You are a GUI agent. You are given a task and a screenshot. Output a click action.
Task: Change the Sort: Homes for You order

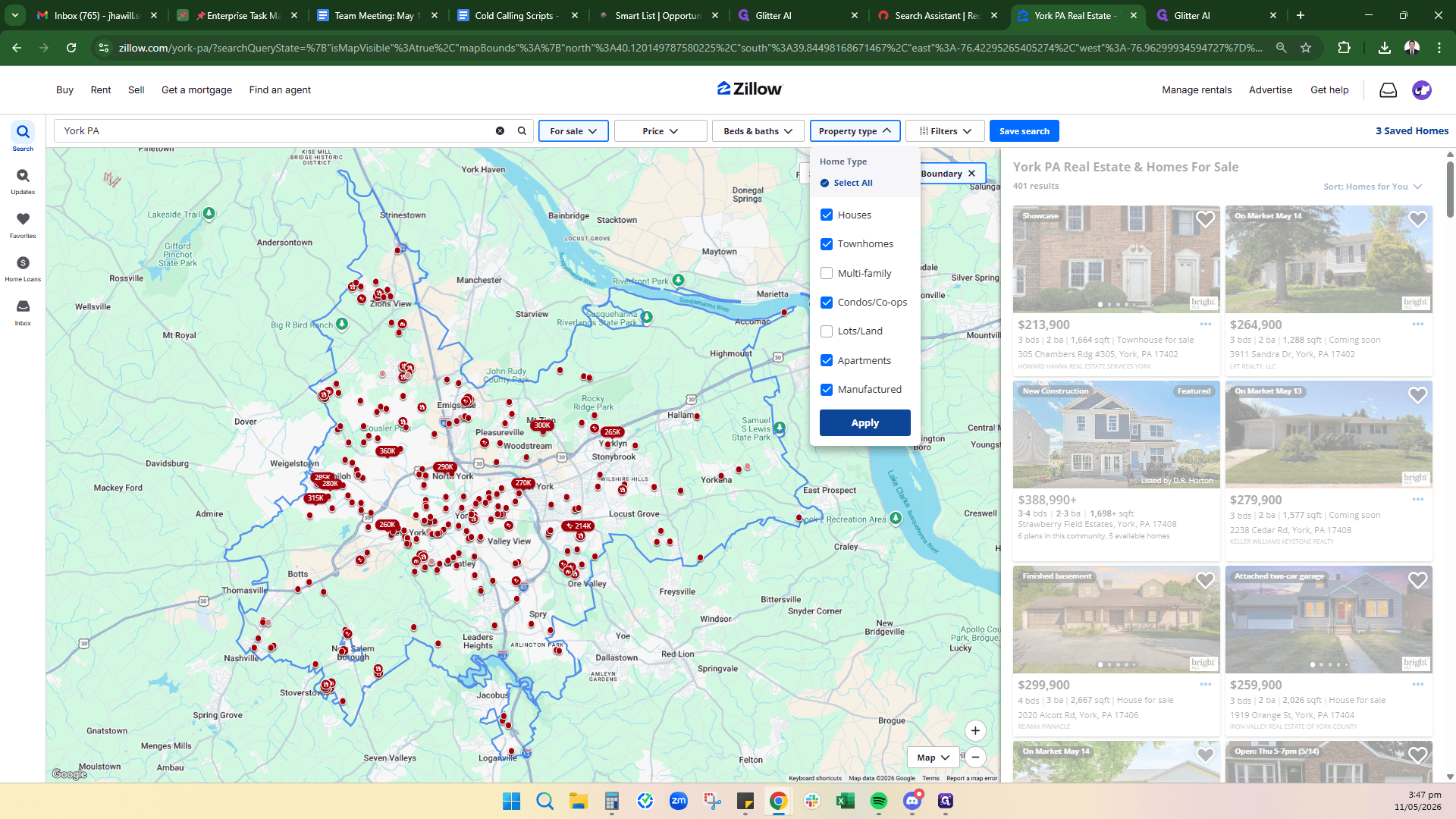(1373, 187)
